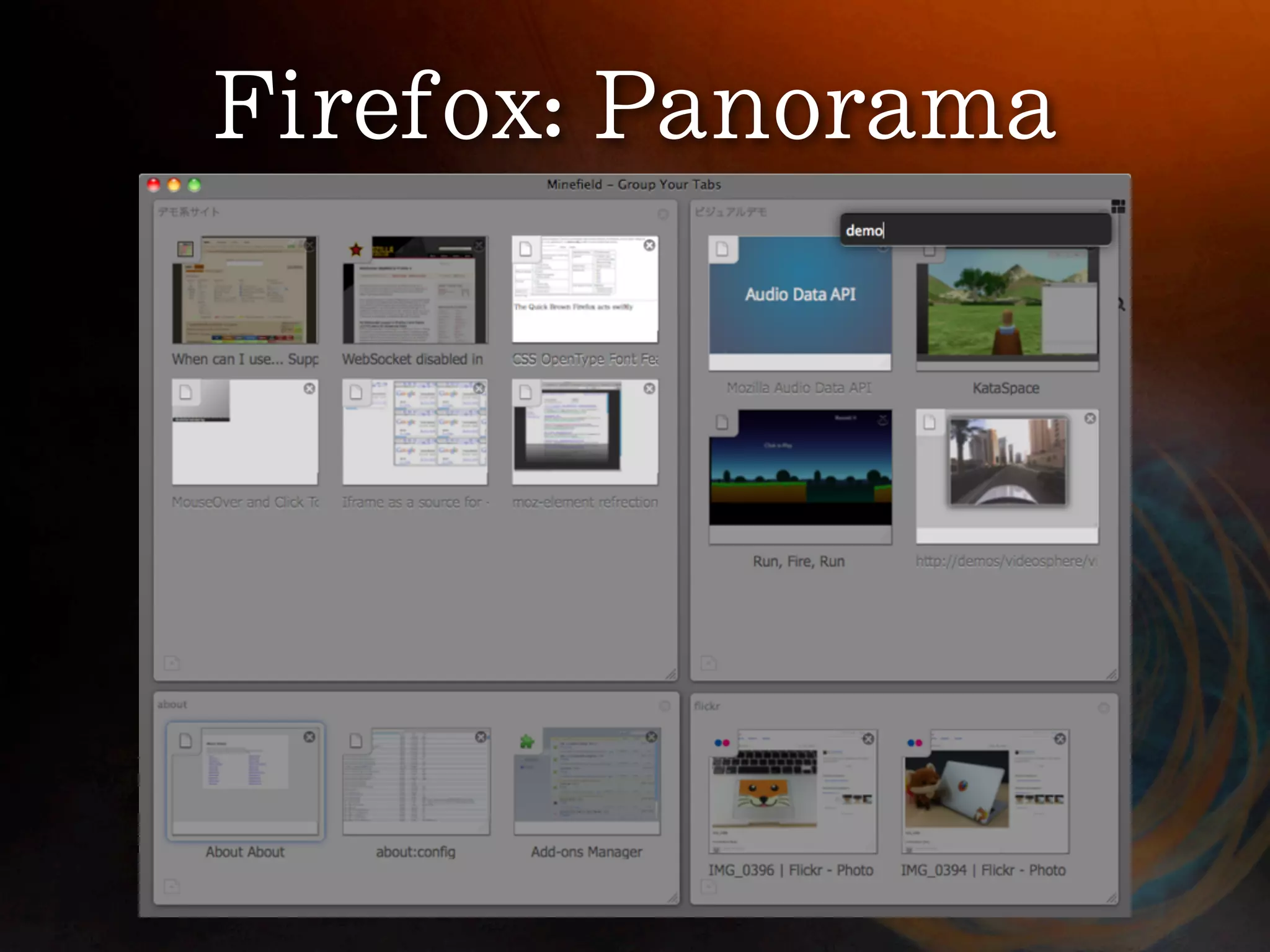Image resolution: width=1270 pixels, height=952 pixels.
Task: Open the Add-ons Manager tab
Action: point(587,782)
